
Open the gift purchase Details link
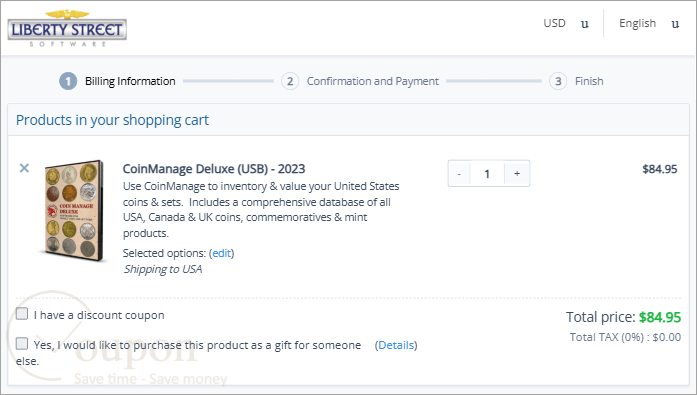coord(396,345)
